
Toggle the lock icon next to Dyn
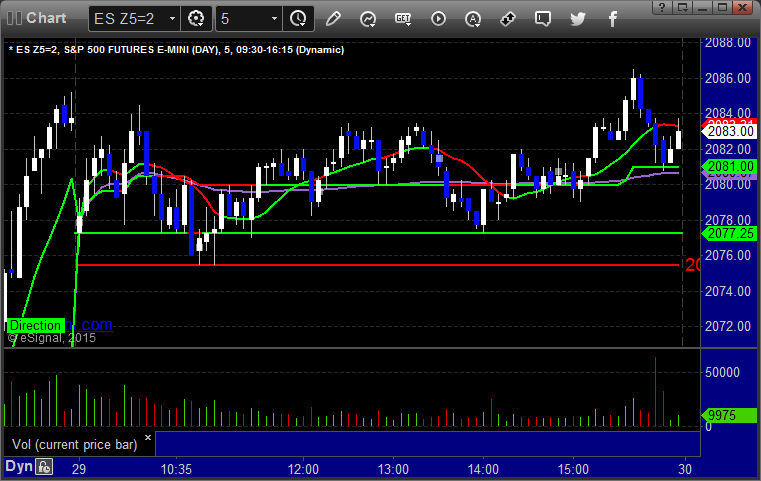(44, 467)
